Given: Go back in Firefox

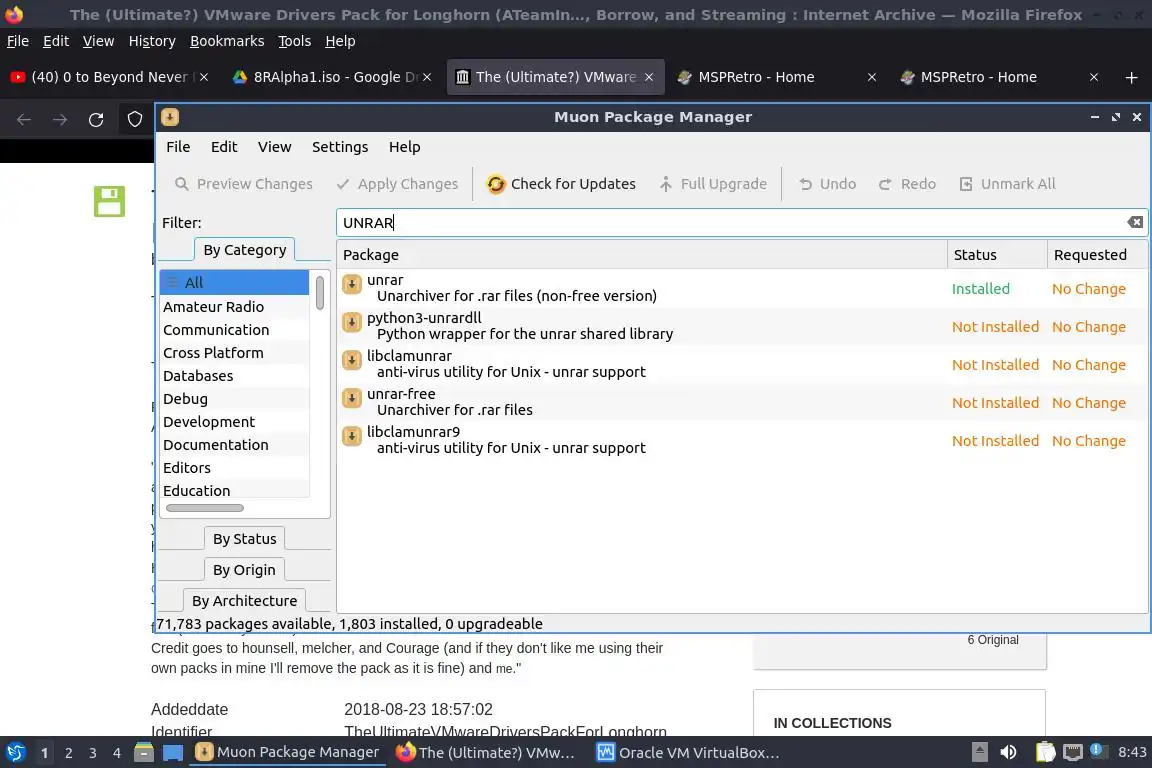Looking at the screenshot, I should coord(24,120).
